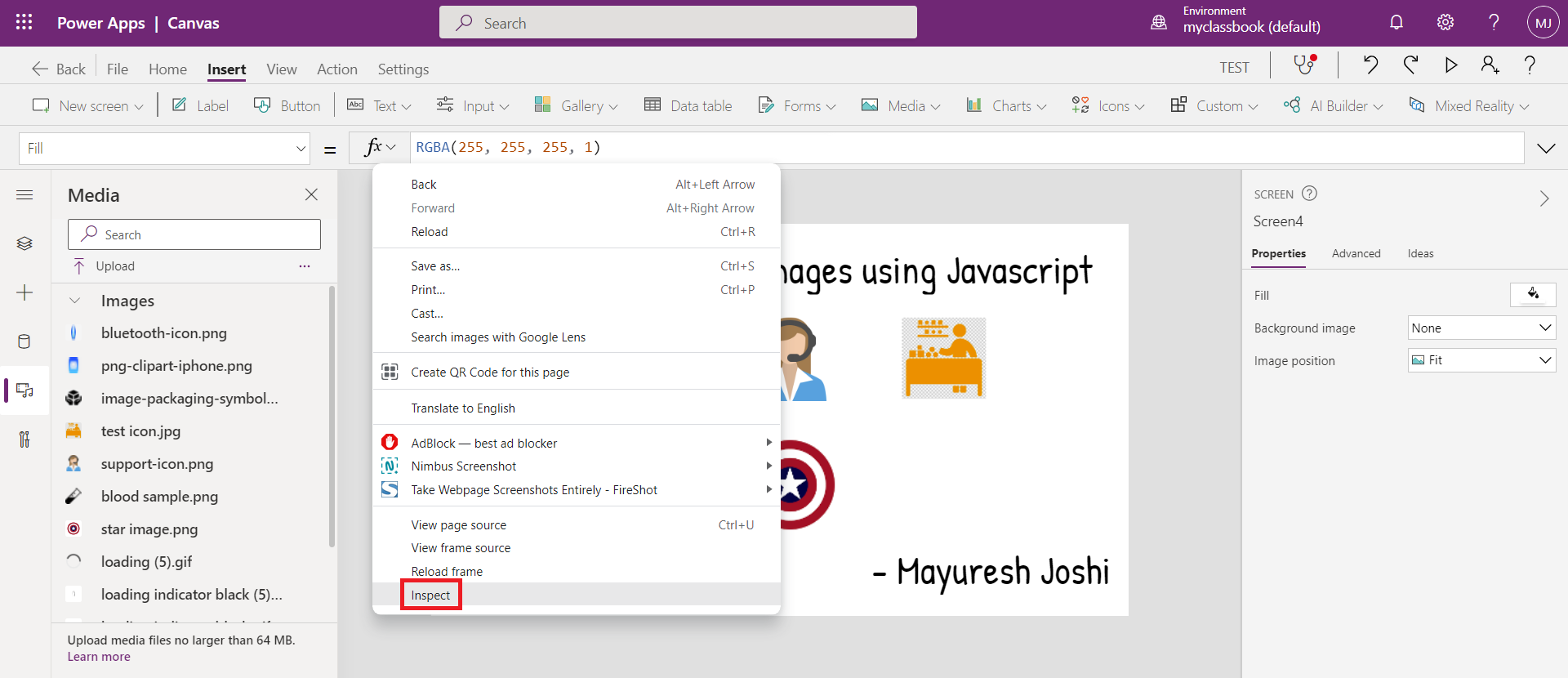Screen dimensions: 1568x678
Task: Toggle the hamburger menu in left rail
Action: (x=24, y=194)
